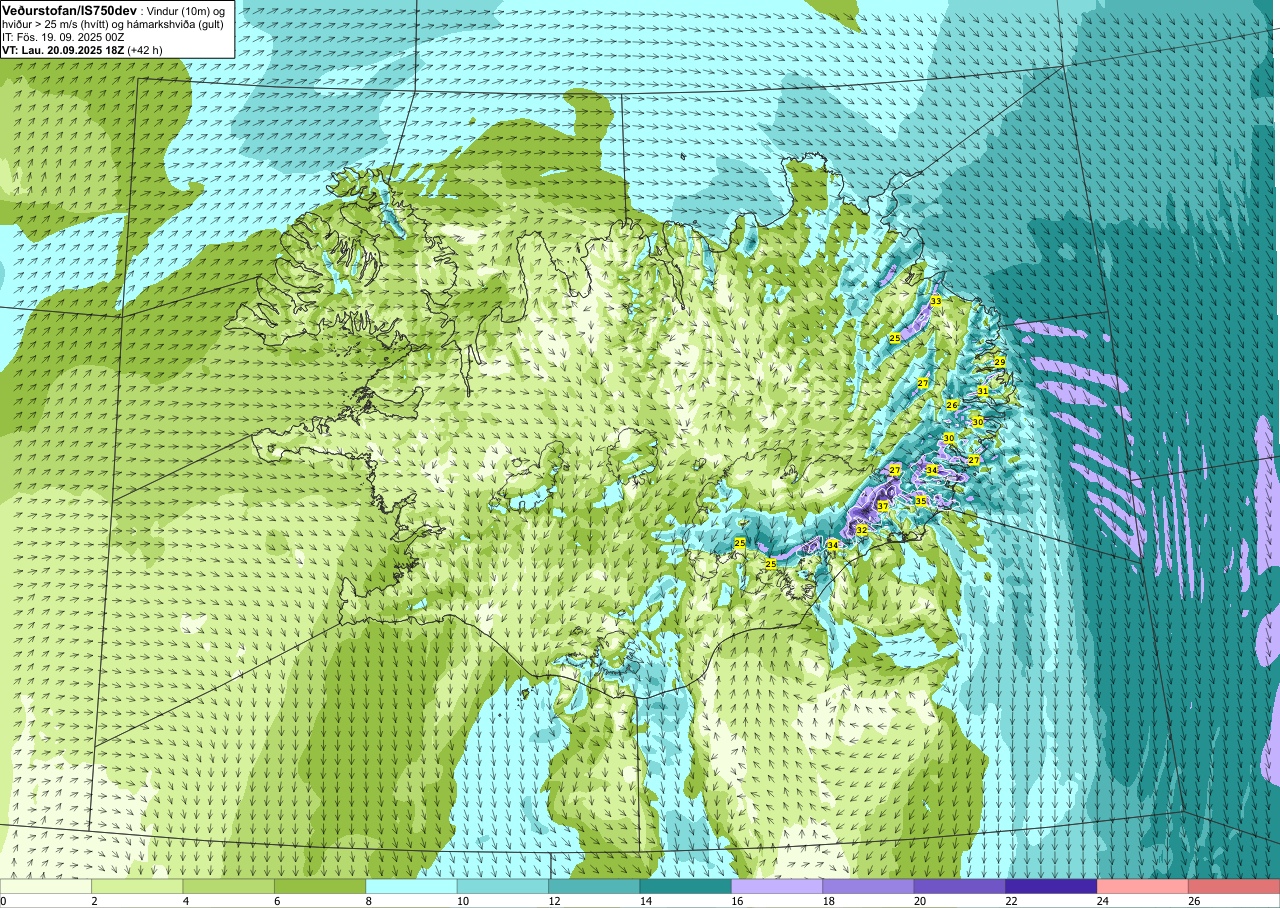Image resolution: width=1280 pixels, height=908 pixels.
Task: Select the 12–14 m/s legend color
Action: pos(594,886)
